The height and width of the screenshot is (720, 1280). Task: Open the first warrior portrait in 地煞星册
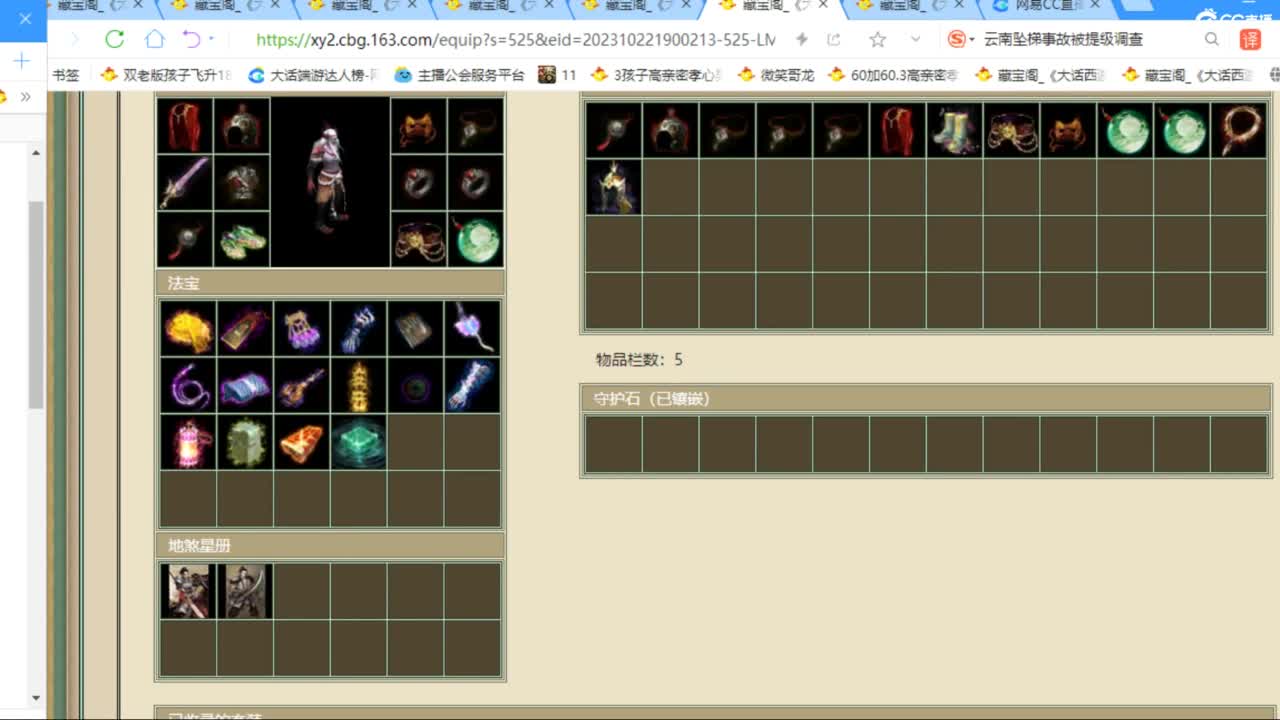[188, 591]
